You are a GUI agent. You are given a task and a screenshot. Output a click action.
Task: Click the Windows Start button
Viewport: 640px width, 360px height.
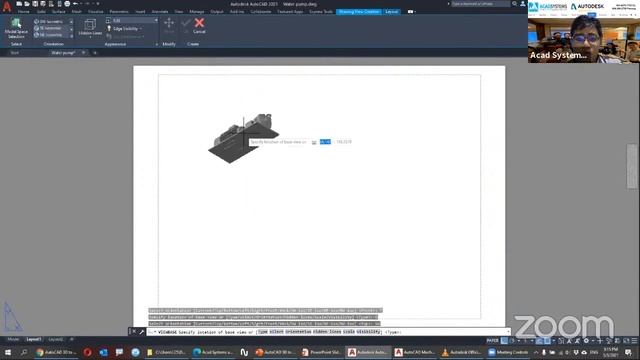8,352
